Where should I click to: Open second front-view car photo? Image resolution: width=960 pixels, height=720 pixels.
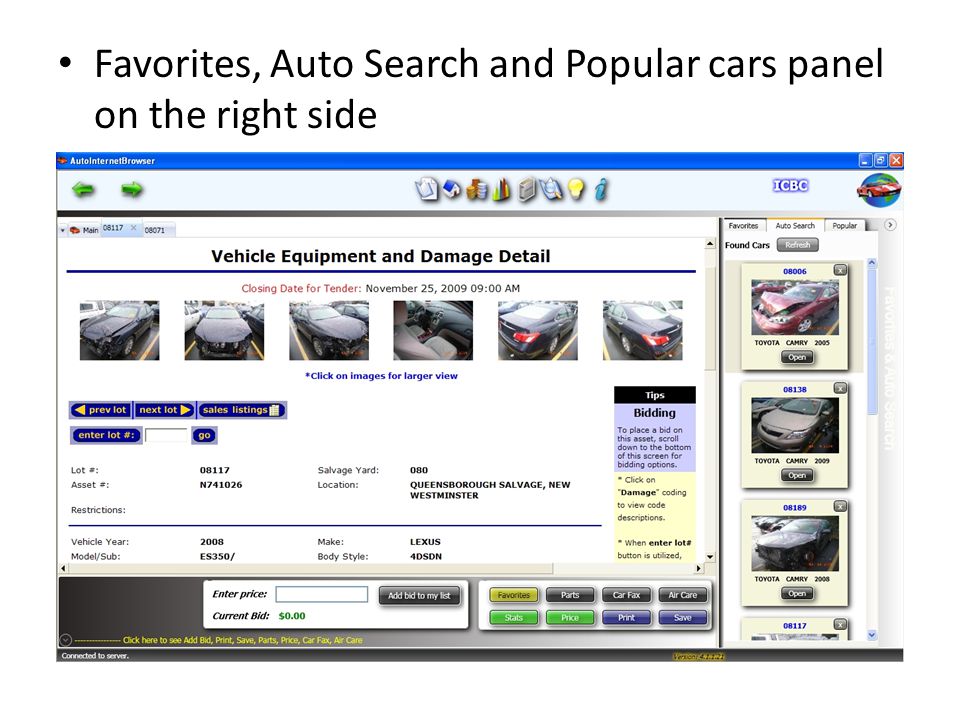pos(224,330)
